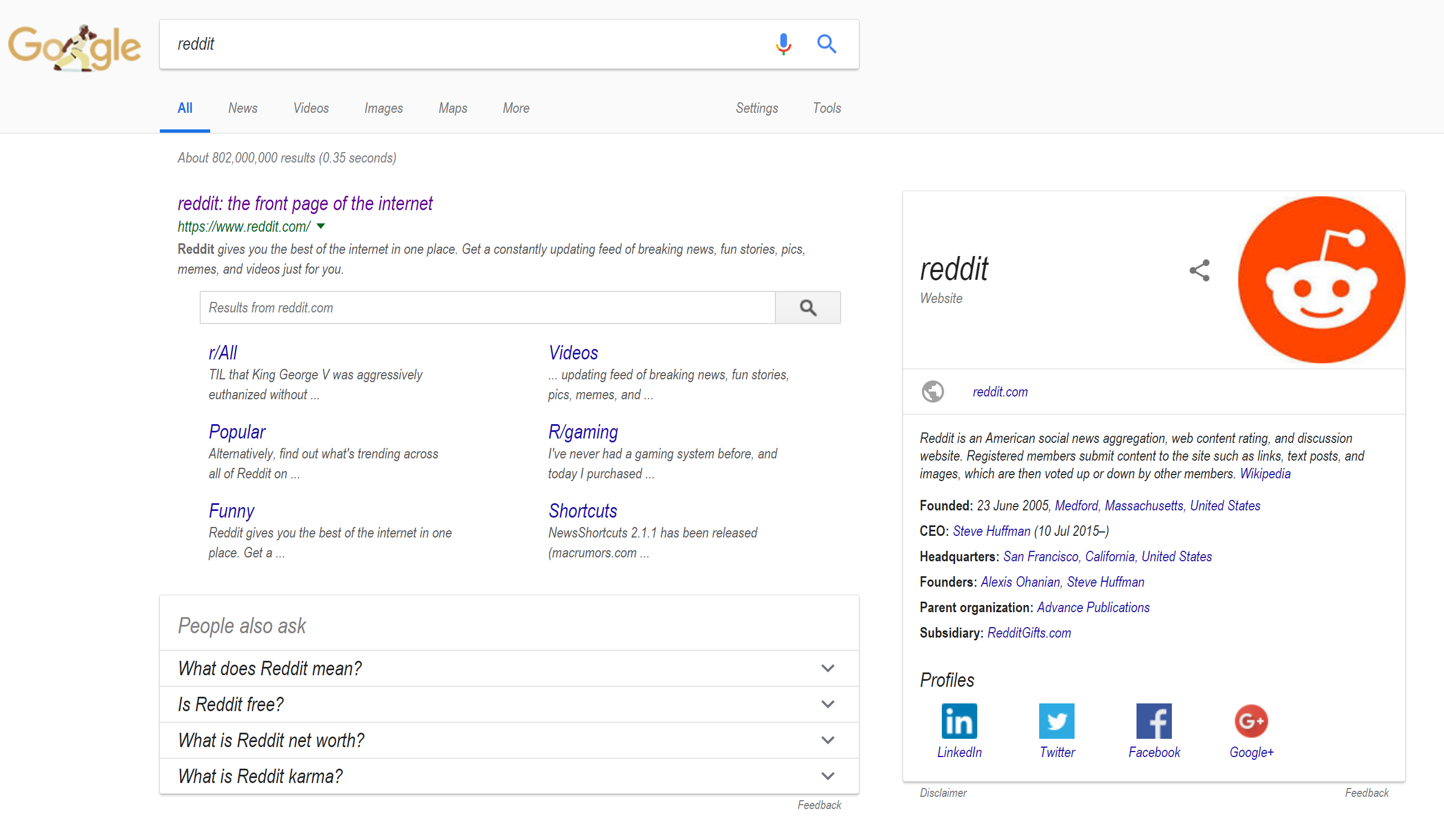Image resolution: width=1444 pixels, height=840 pixels.
Task: Click the Google doodle logo
Action: tap(74, 47)
